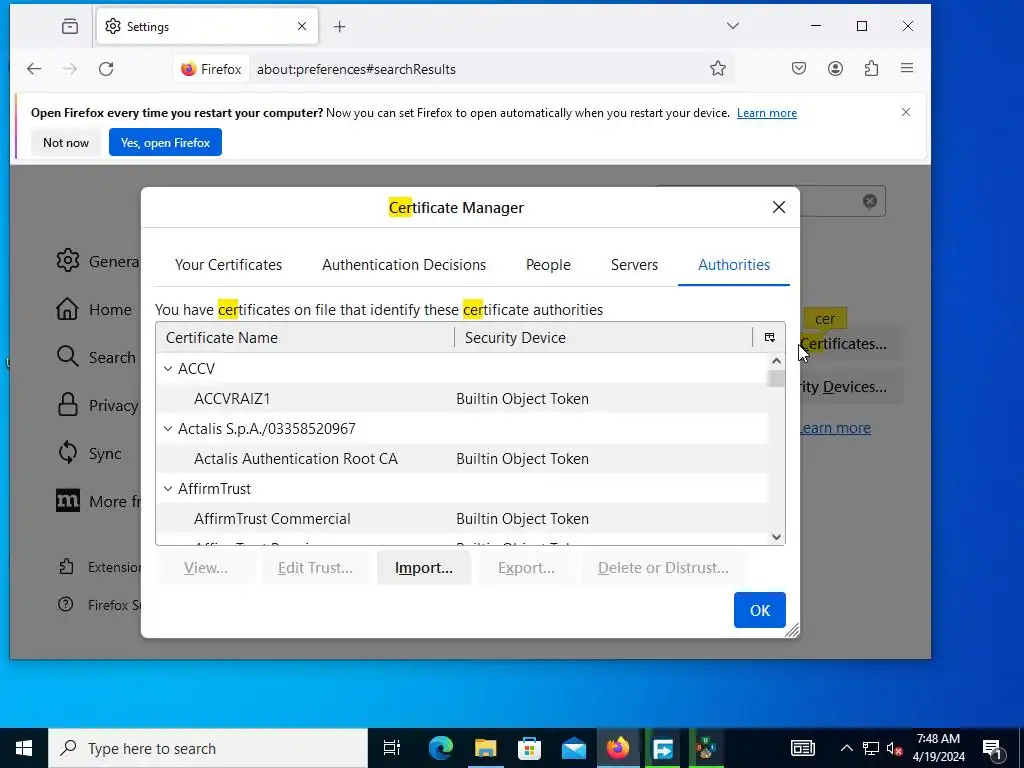Switch to the People tab
This screenshot has height=768, width=1024.
click(x=548, y=264)
